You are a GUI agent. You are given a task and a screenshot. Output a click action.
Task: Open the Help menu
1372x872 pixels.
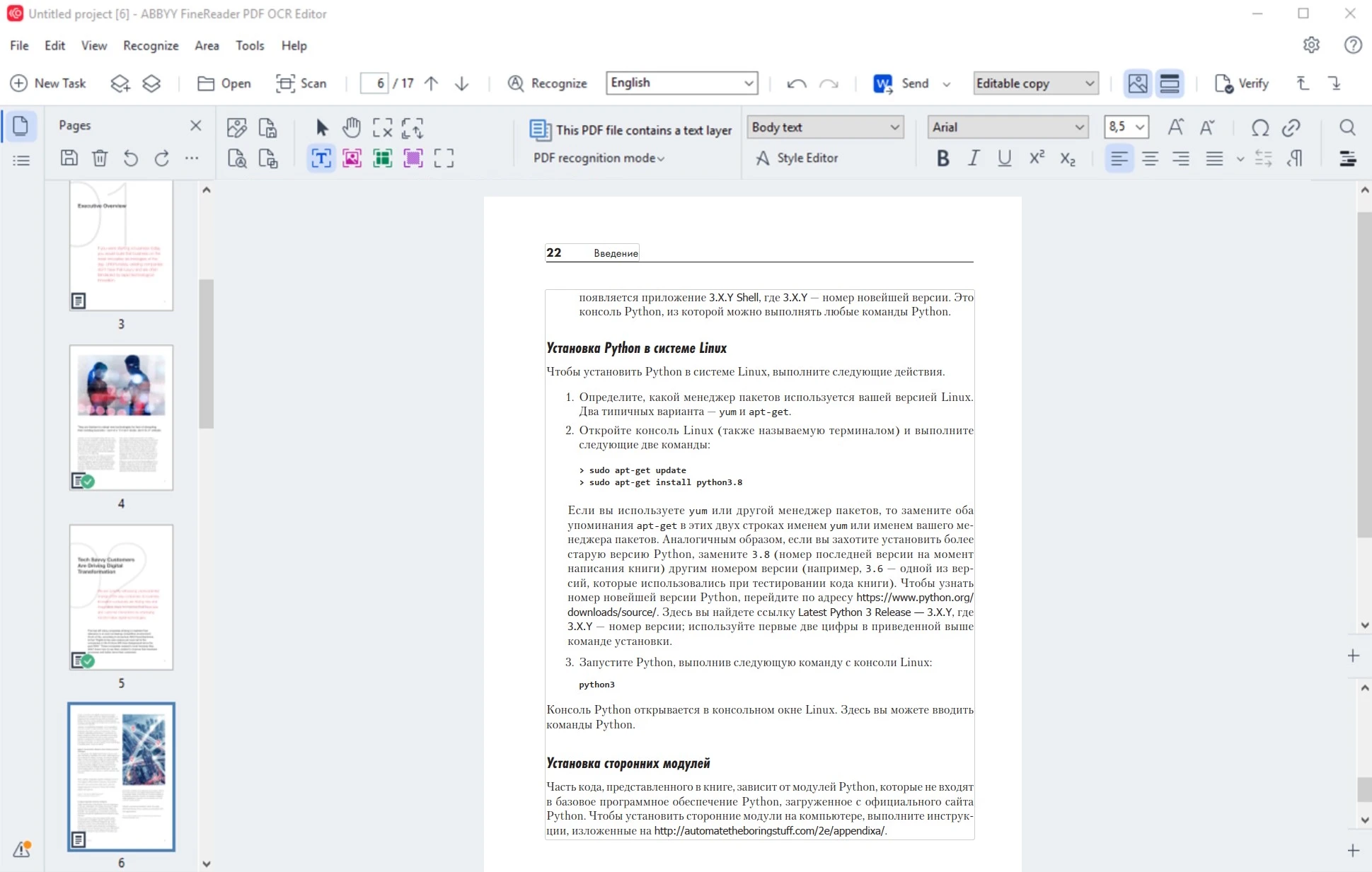point(294,45)
